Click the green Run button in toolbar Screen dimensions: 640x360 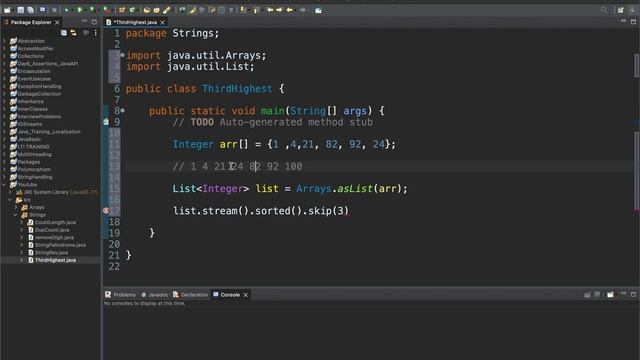80,10
